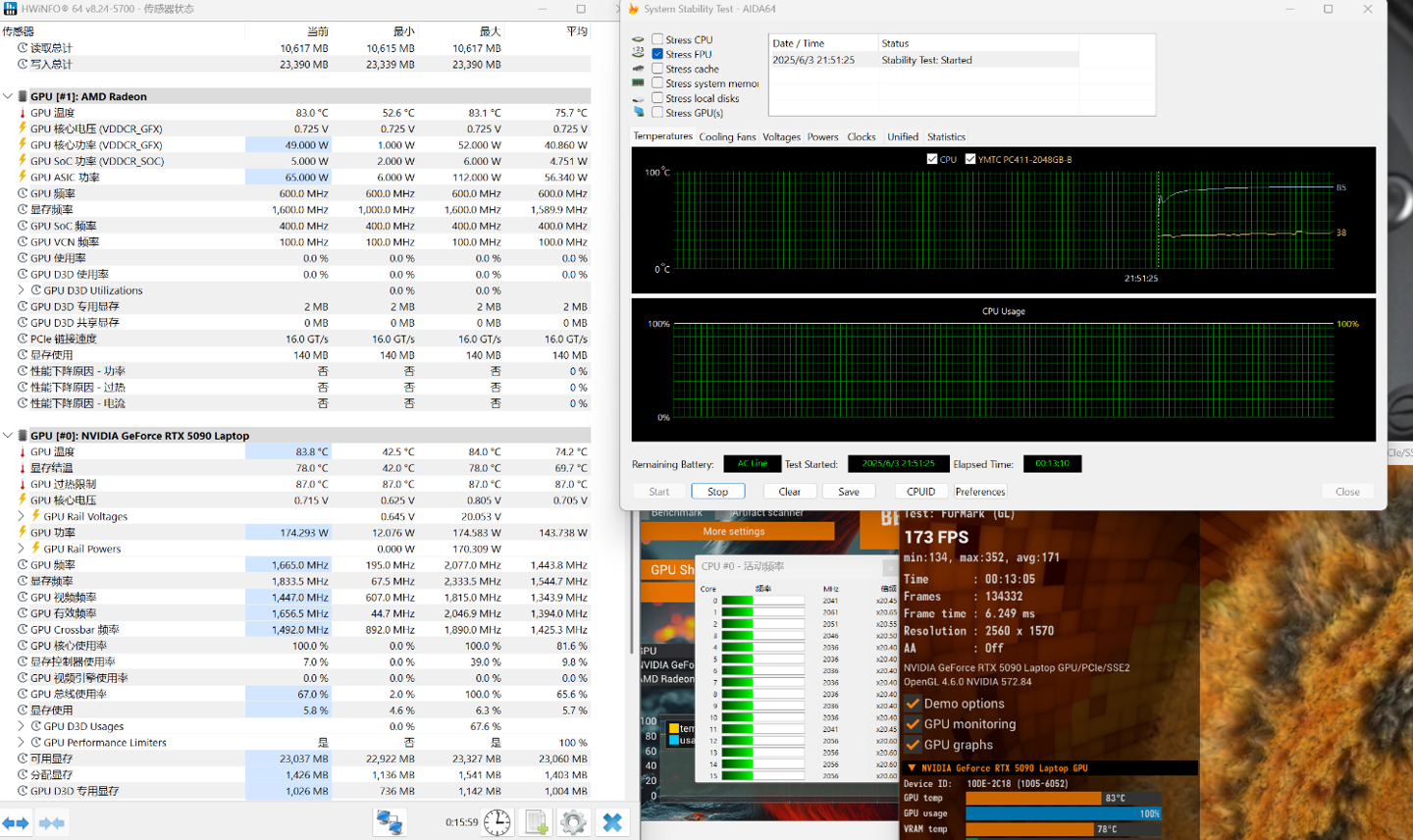Open the Statistics tab
The width and height of the screenshot is (1413, 840).
(946, 137)
